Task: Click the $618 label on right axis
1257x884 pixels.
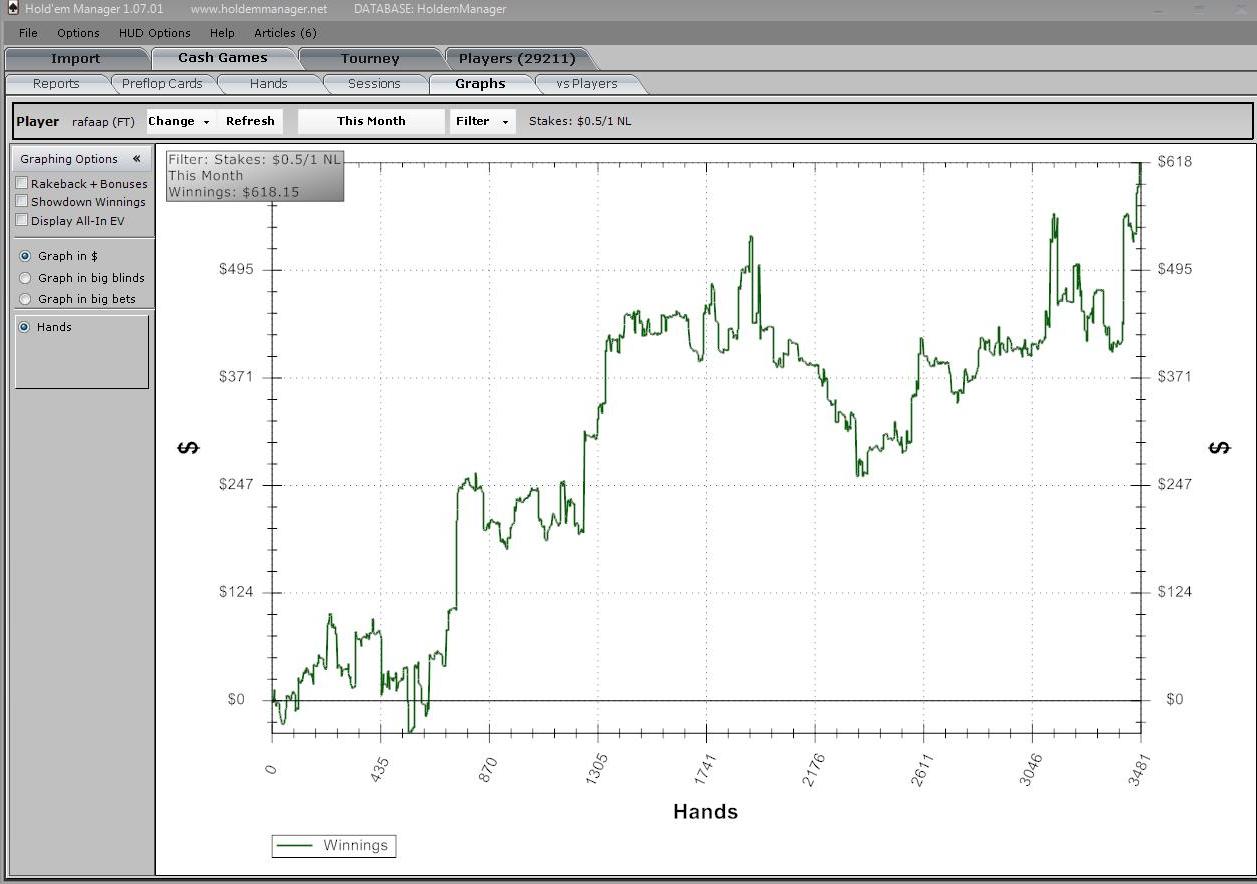Action: click(1175, 161)
